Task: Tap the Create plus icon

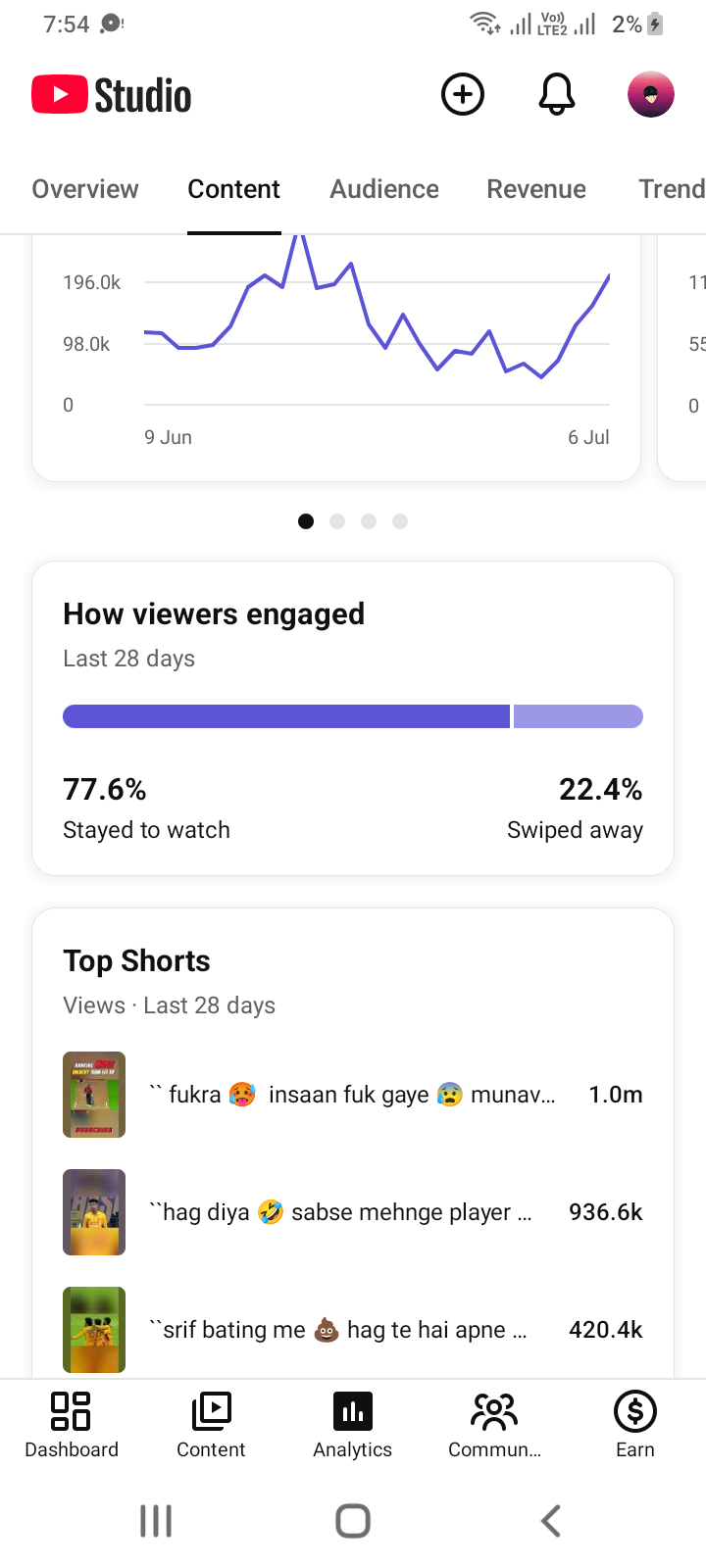Action: coord(463,95)
